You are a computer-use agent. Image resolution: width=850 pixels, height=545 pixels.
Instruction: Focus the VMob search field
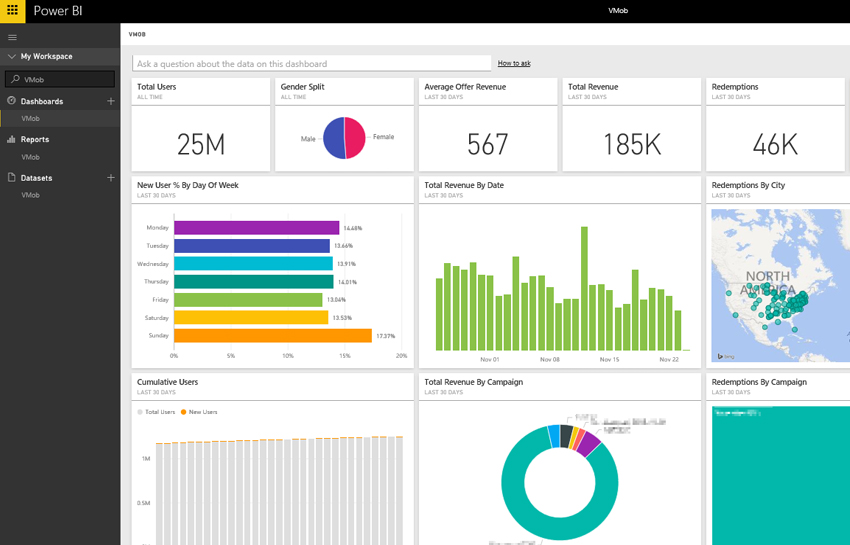point(60,79)
